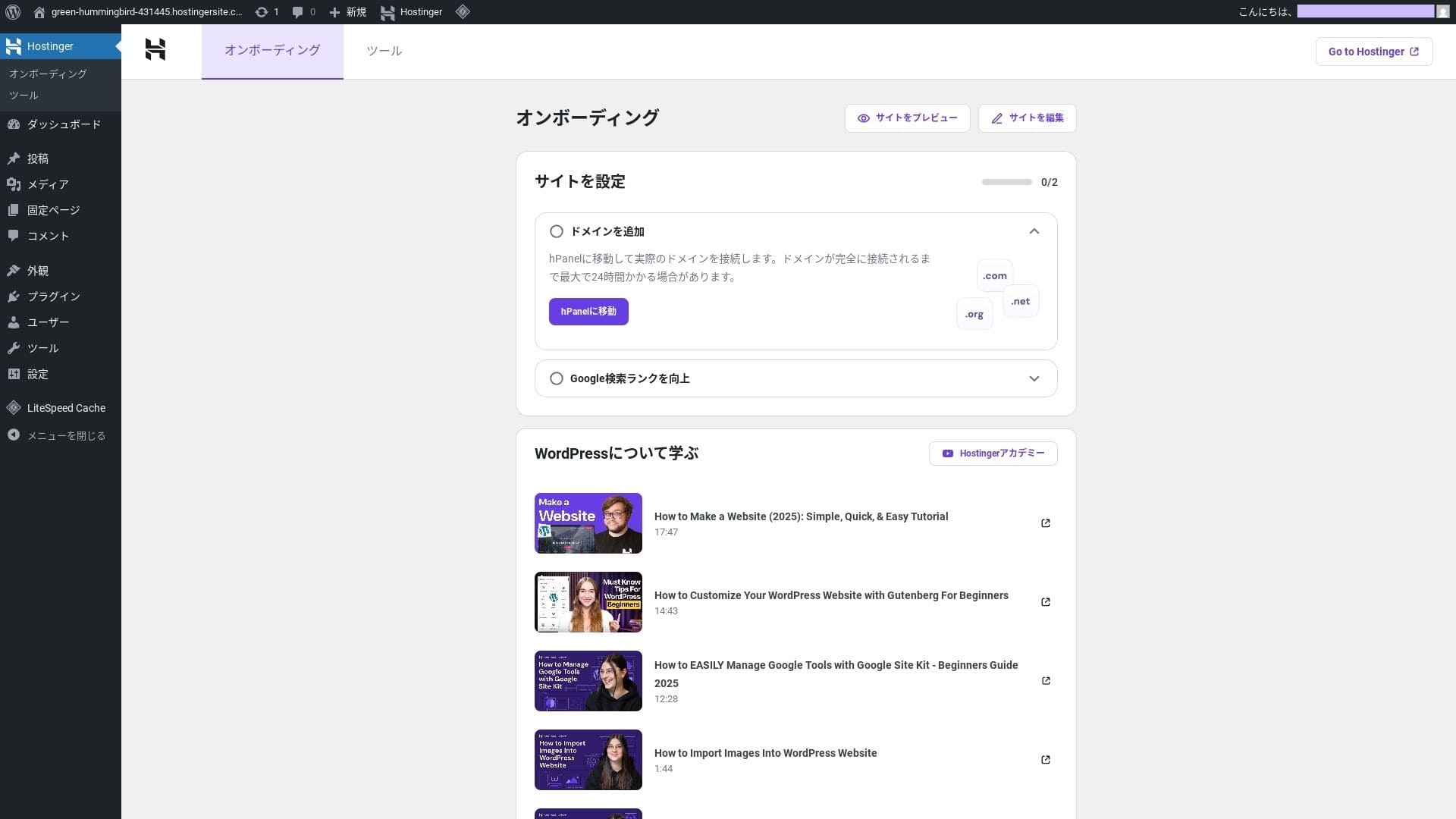Open the WordPress logo menu in admin bar
Screen dimensions: 1456x819
[13, 12]
